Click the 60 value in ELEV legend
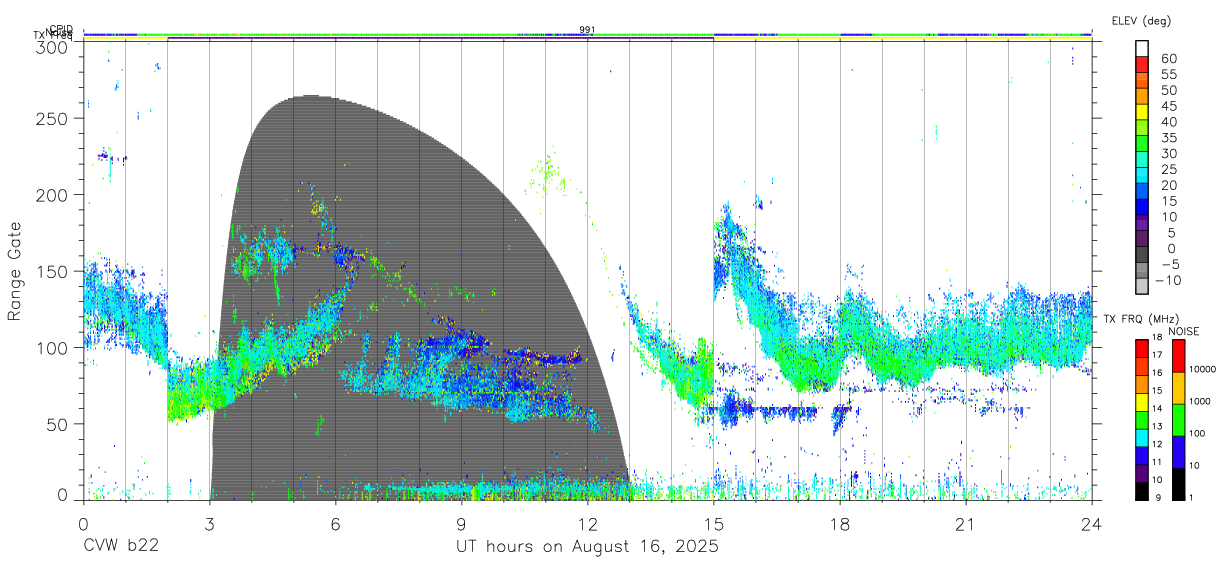 (1168, 58)
